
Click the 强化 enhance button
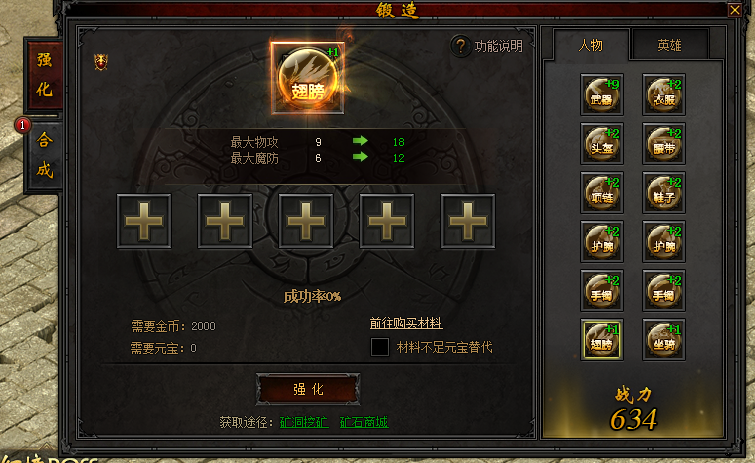pos(308,389)
